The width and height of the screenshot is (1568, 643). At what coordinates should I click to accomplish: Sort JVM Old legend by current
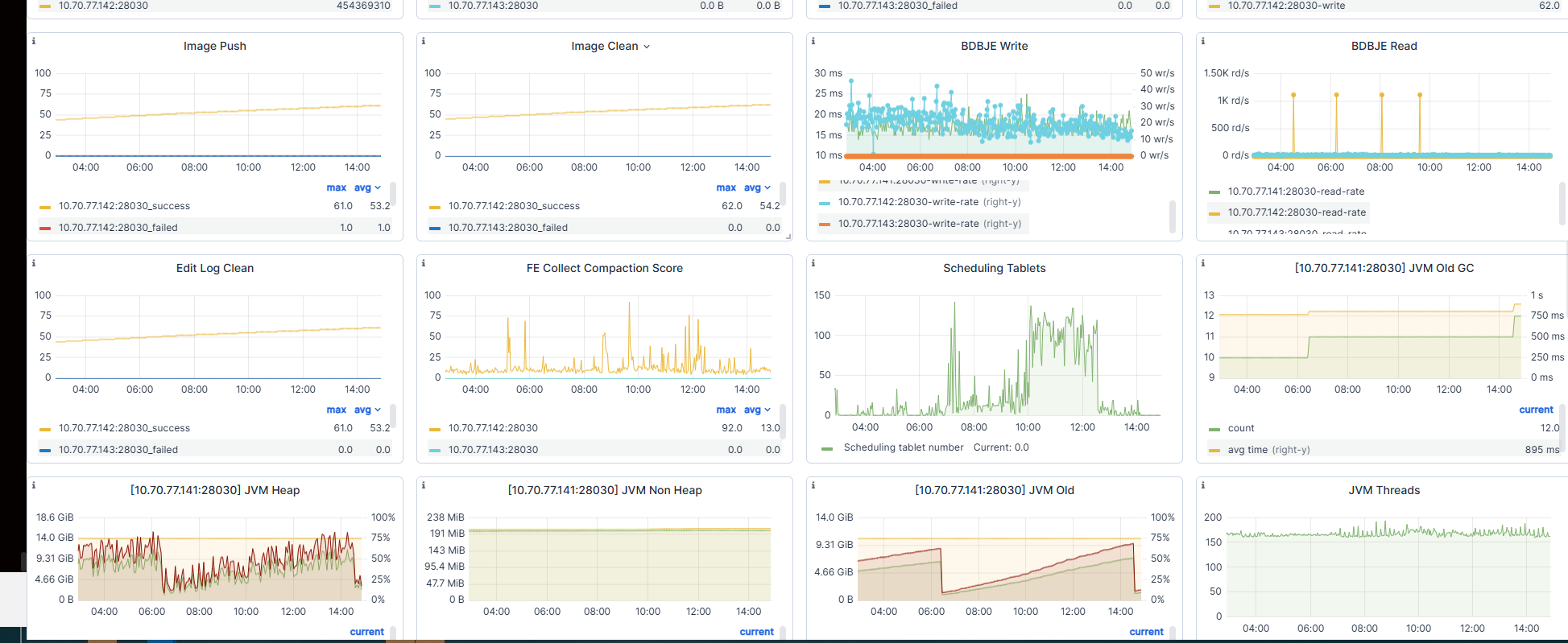[x=1146, y=632]
